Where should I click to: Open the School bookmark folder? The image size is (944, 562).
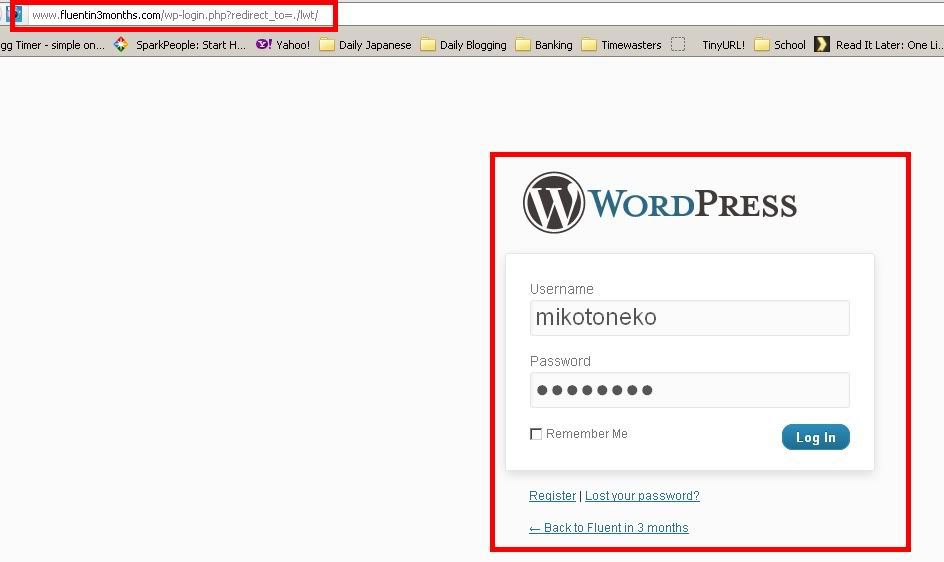(780, 45)
